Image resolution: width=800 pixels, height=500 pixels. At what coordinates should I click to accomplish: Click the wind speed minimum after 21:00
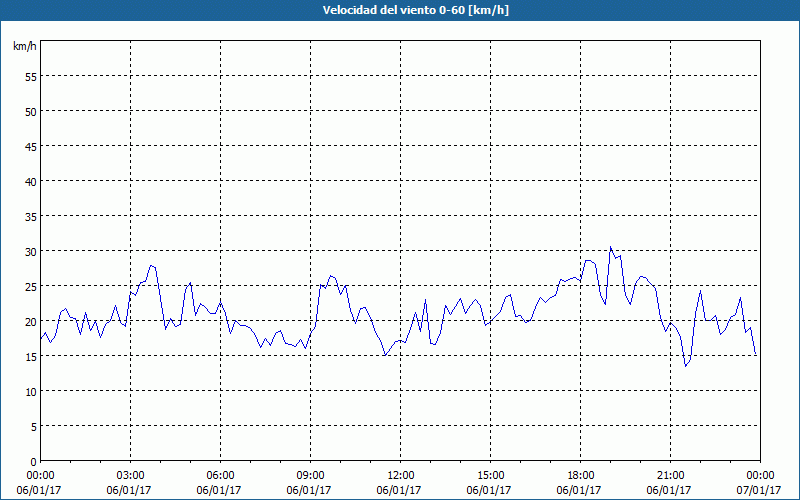point(686,366)
